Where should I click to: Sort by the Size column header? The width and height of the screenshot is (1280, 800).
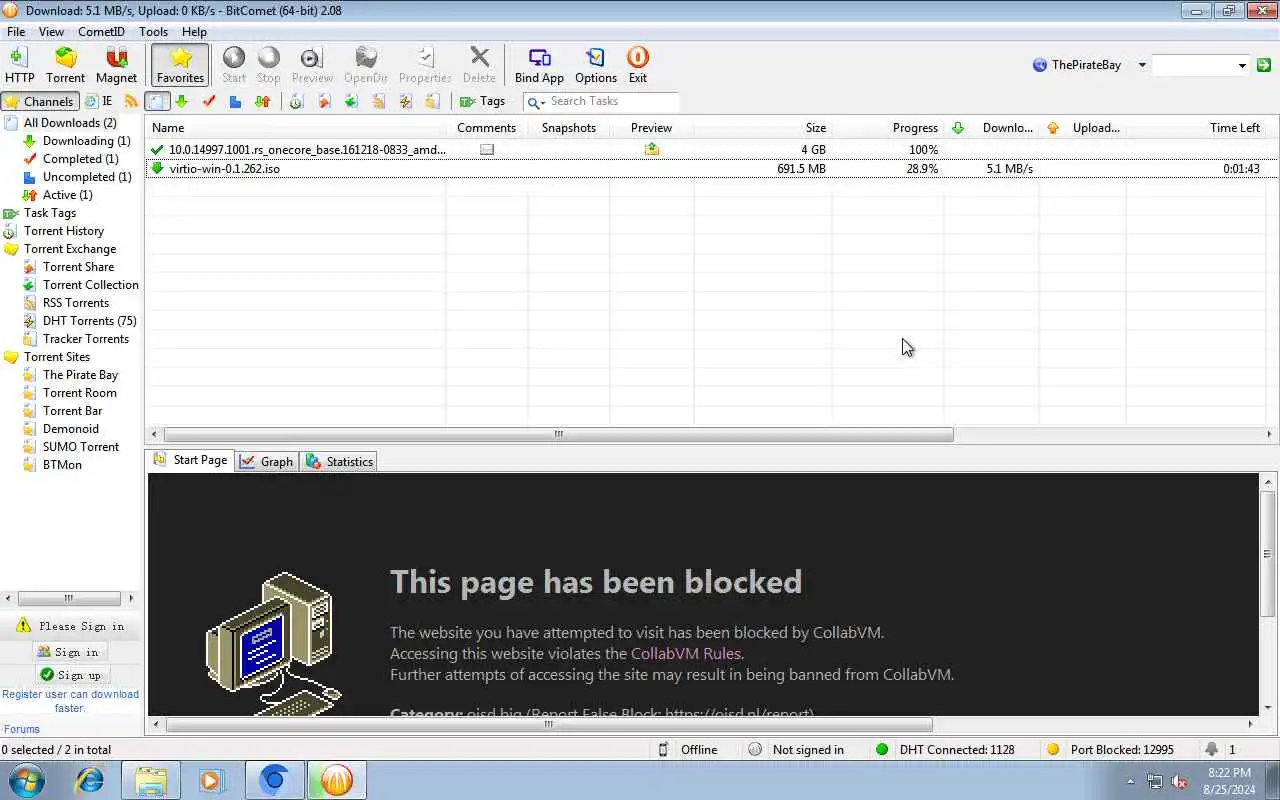816,128
